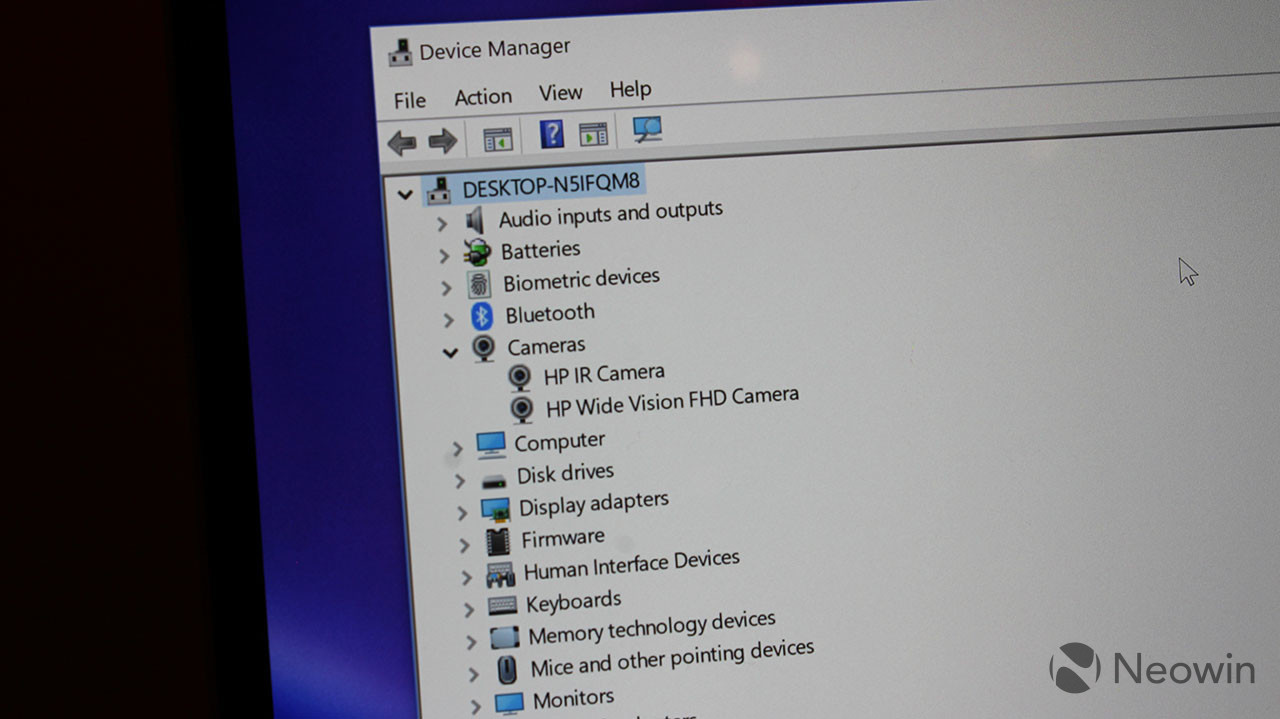
Task: Expand the Bluetooth category
Action: tap(449, 321)
